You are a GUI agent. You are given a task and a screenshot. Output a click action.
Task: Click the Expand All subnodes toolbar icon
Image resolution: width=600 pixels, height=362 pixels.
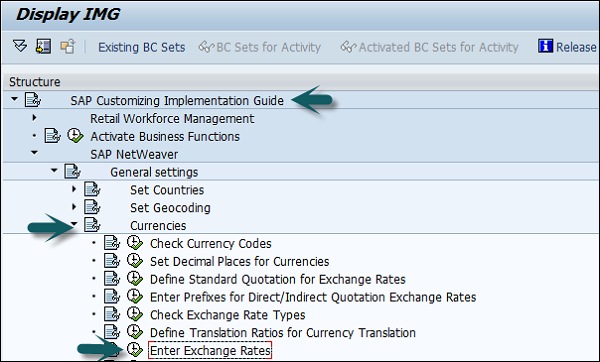pos(20,46)
